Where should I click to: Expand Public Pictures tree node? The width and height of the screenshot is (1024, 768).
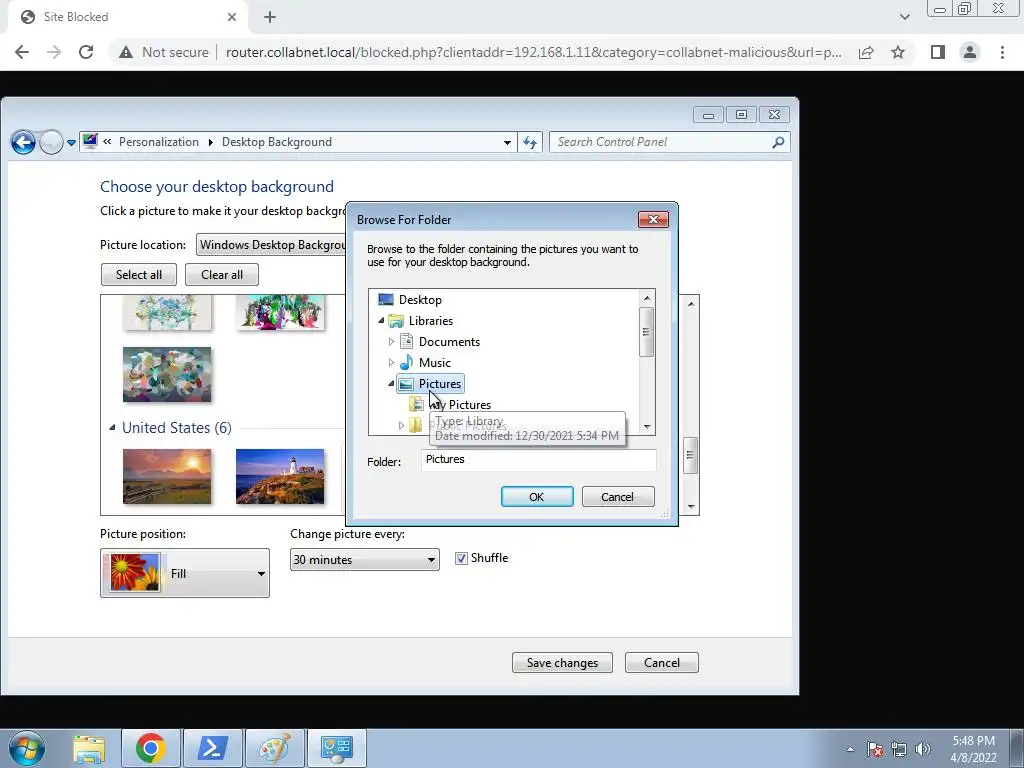coord(401,426)
